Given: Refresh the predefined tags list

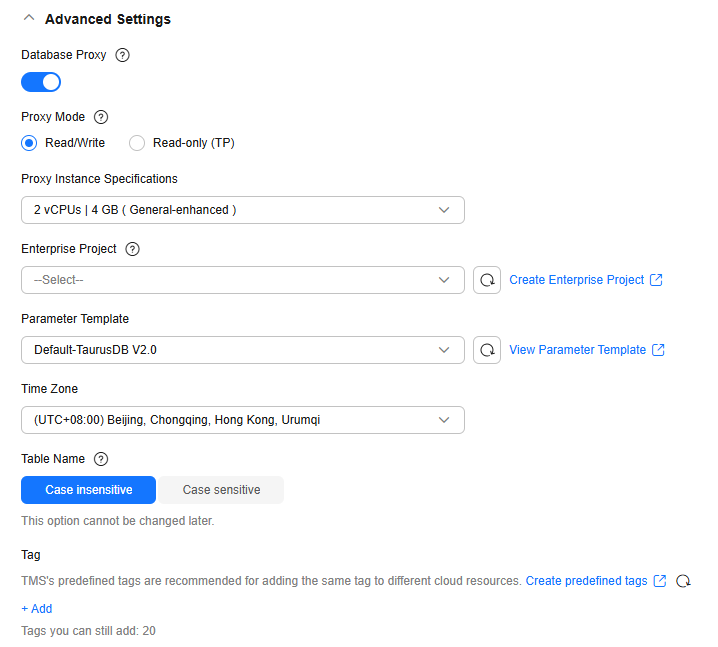Looking at the screenshot, I should tap(684, 581).
